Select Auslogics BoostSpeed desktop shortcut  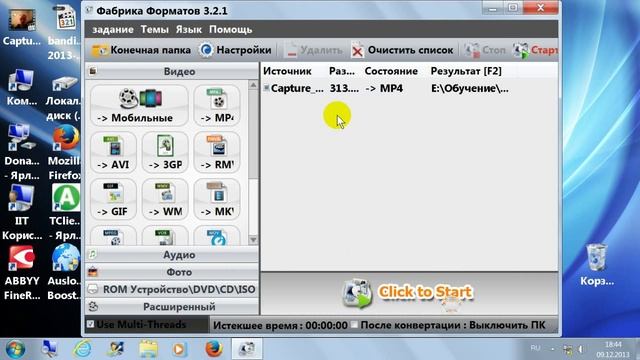point(64,273)
